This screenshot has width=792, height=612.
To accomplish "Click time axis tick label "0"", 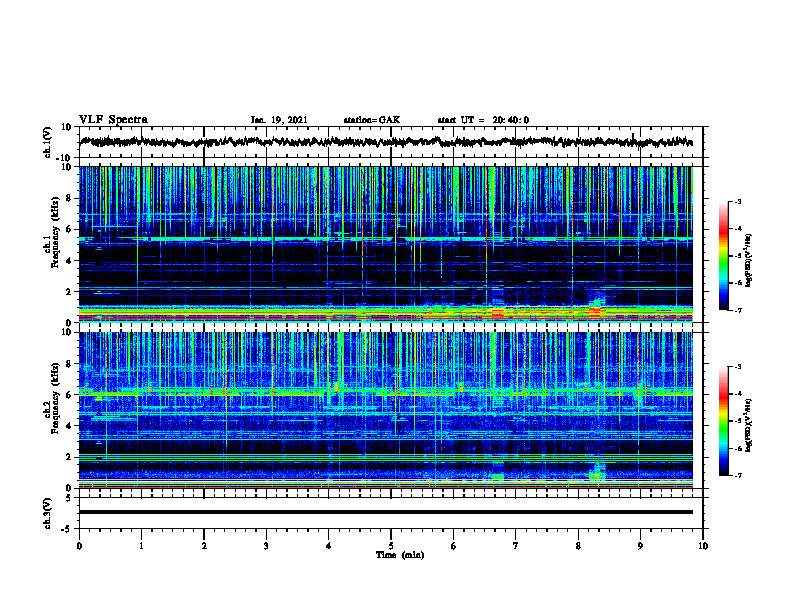I will point(79,546).
